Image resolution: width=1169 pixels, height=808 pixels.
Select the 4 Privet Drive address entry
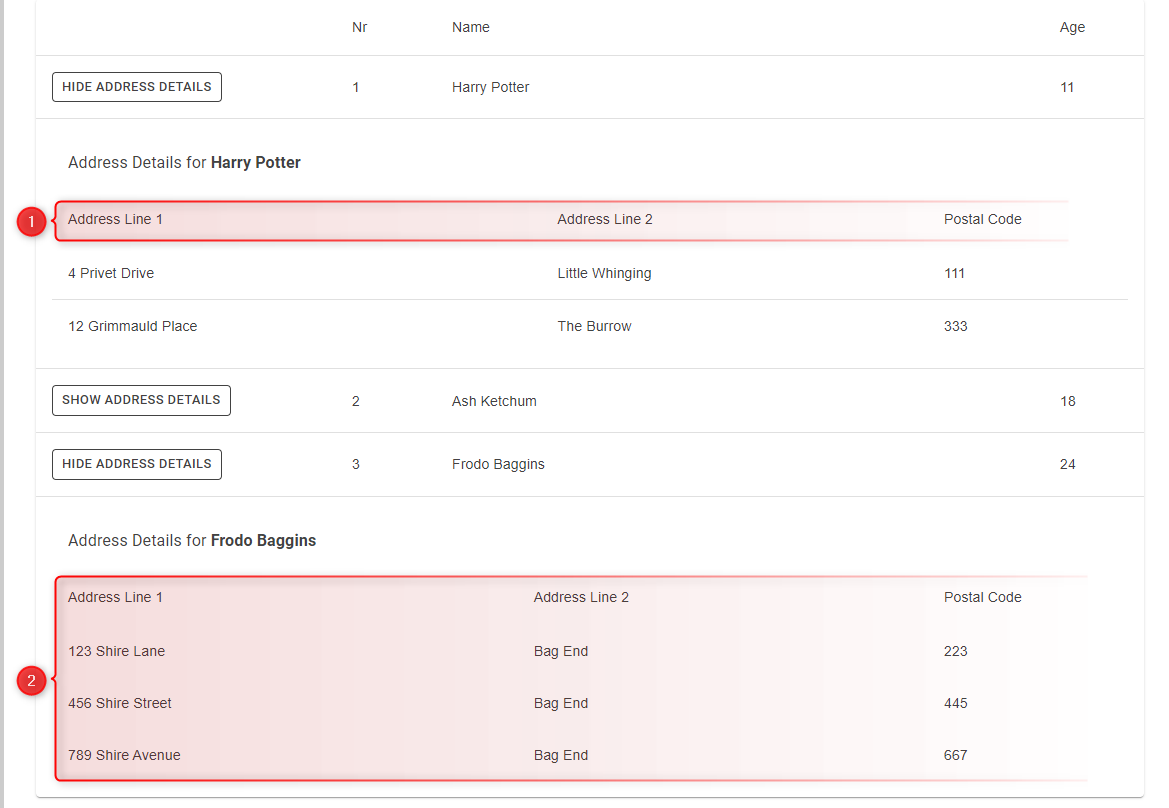(x=110, y=273)
